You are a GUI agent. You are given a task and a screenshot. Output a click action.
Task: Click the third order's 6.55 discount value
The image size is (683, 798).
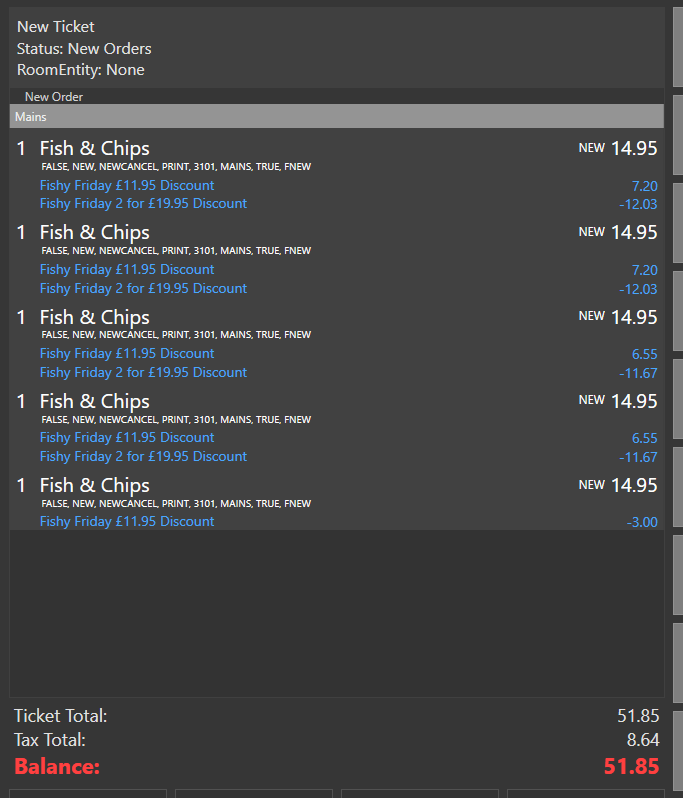coord(644,354)
